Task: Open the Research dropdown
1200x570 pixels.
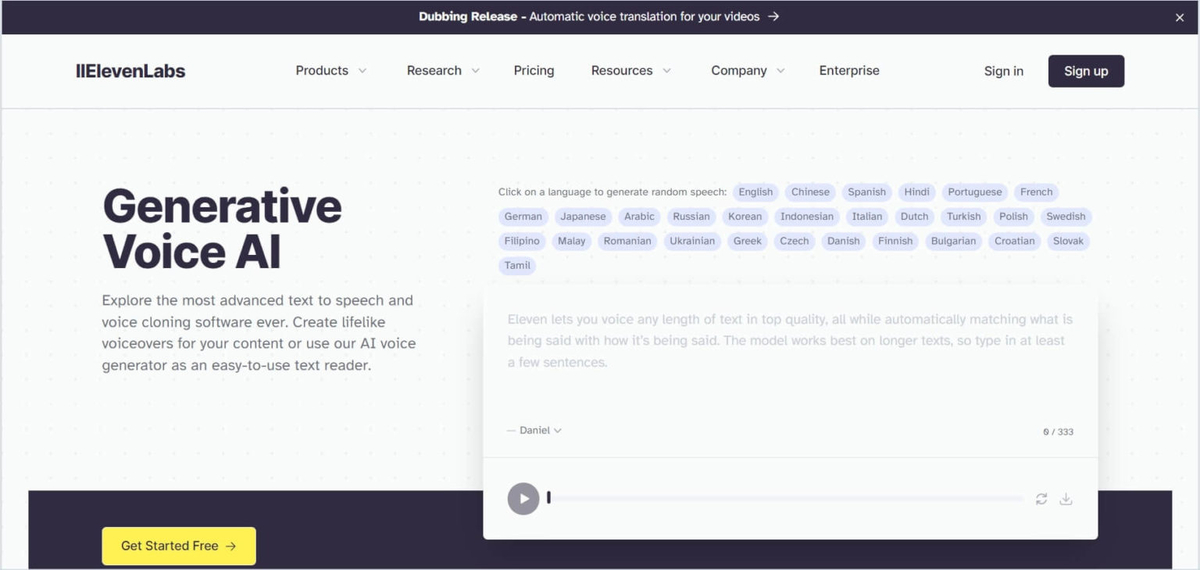Action: coord(443,71)
